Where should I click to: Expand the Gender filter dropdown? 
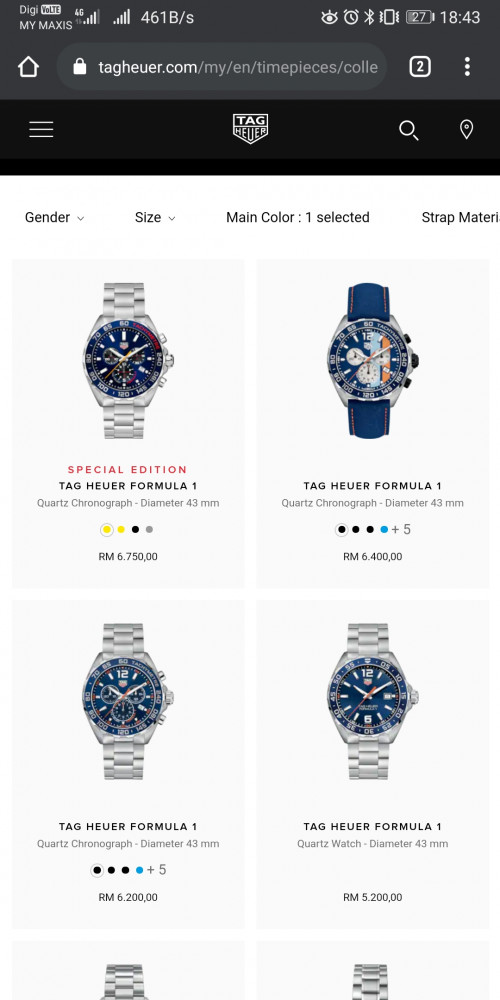coord(54,217)
